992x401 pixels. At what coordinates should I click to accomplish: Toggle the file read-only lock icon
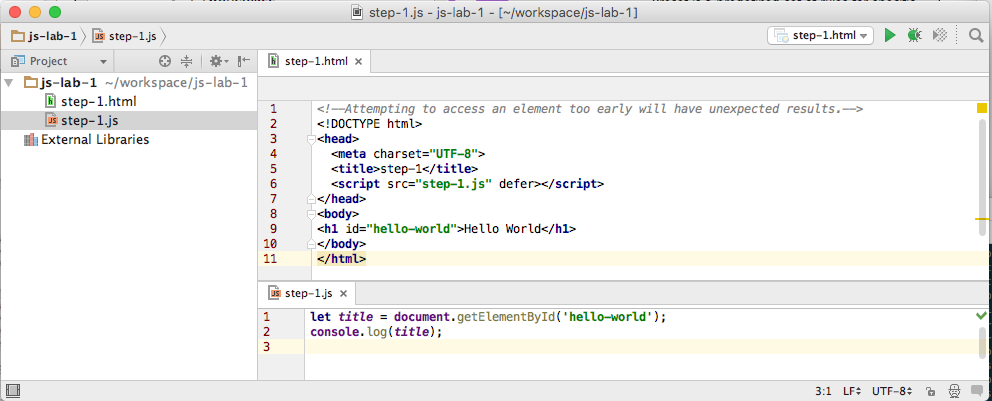click(x=930, y=392)
